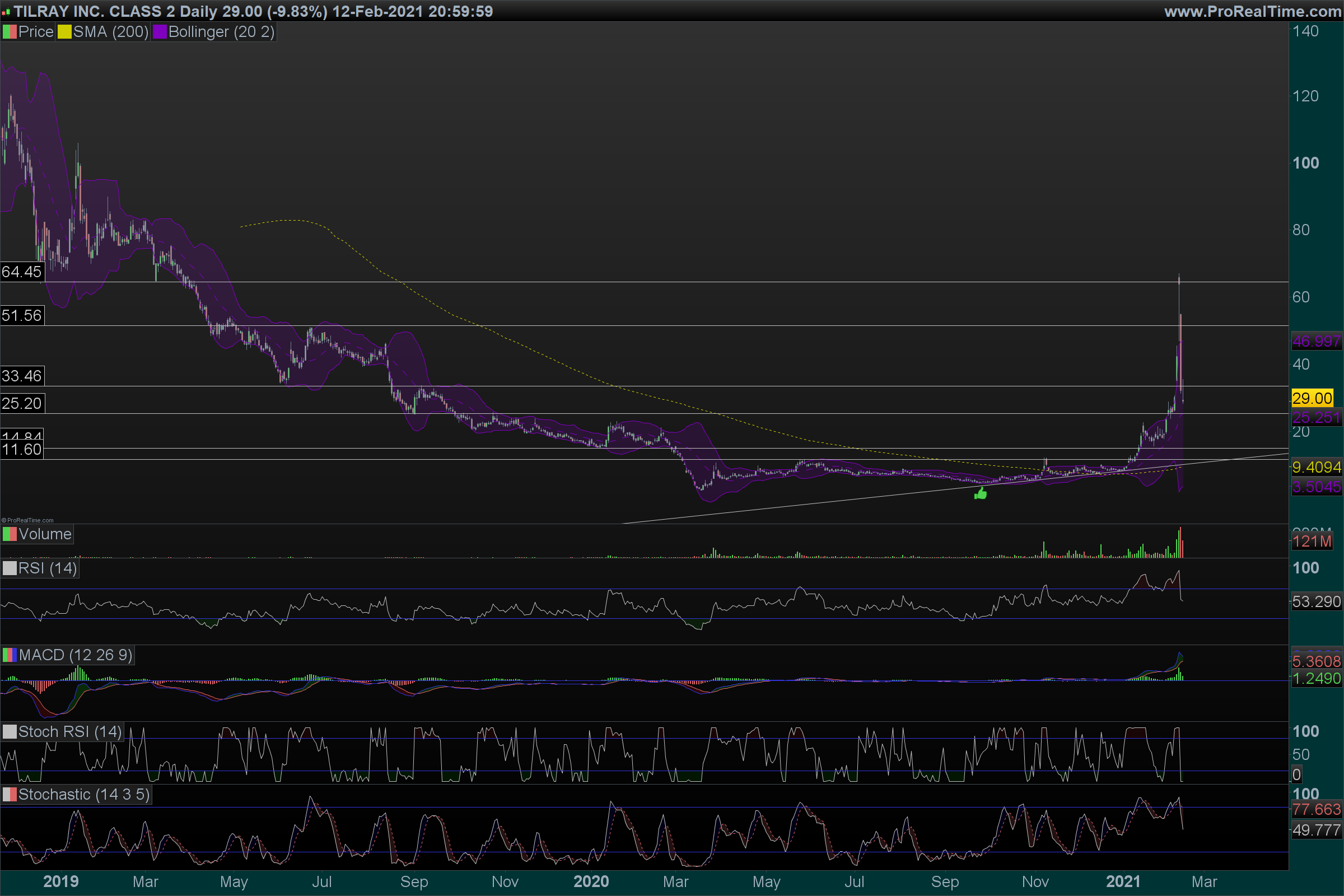The height and width of the screenshot is (896, 1344).
Task: Click the green thumbs-up marker icon
Action: [981, 493]
